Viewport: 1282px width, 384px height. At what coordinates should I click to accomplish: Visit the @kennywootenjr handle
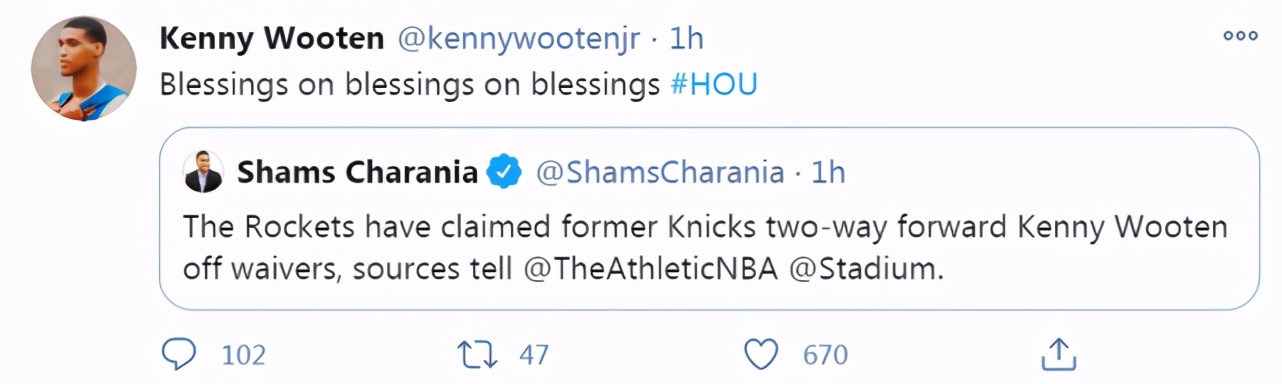(x=519, y=39)
